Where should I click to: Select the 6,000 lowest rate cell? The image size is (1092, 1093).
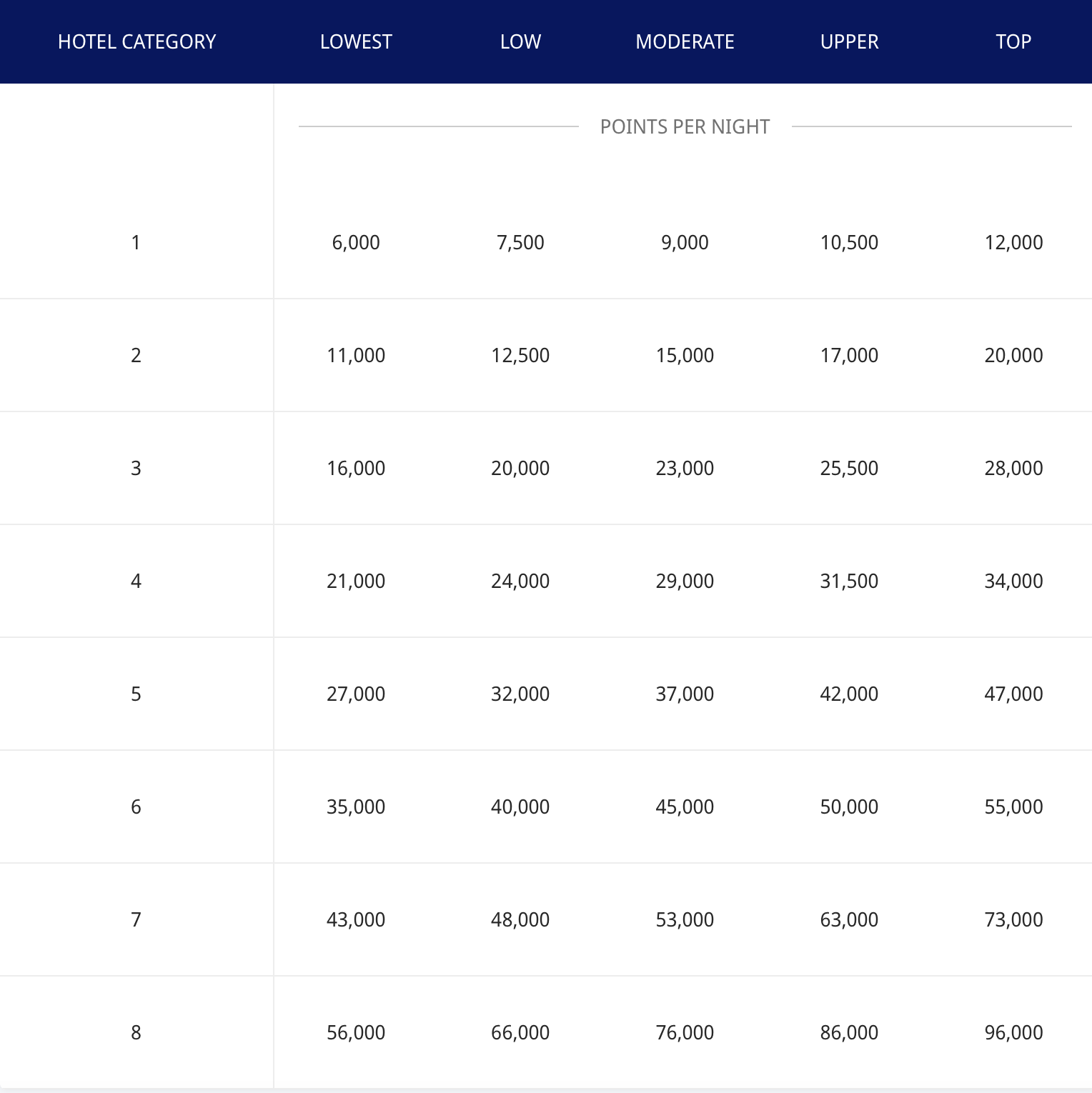(x=356, y=242)
